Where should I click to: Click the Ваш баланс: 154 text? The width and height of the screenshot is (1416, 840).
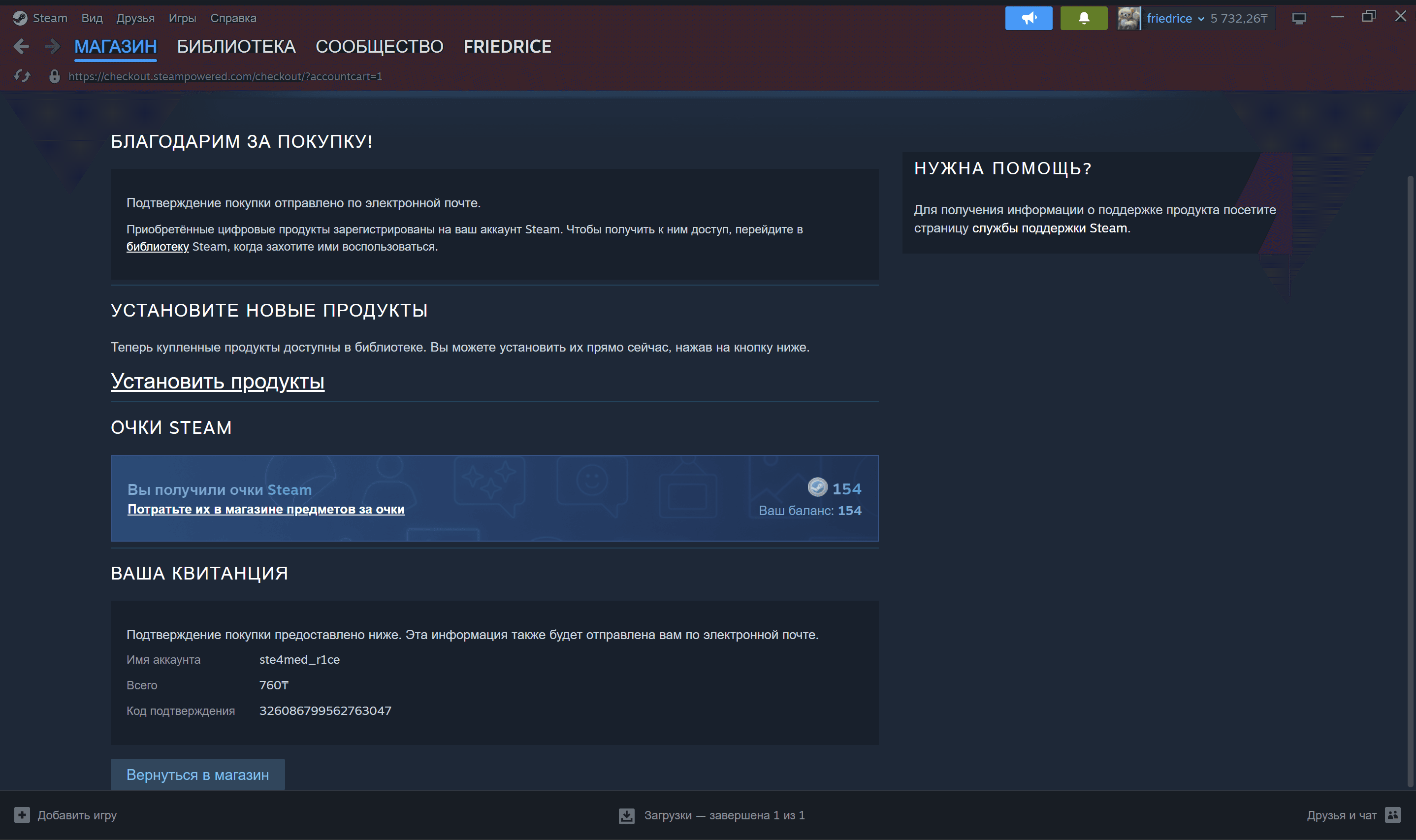click(810, 511)
